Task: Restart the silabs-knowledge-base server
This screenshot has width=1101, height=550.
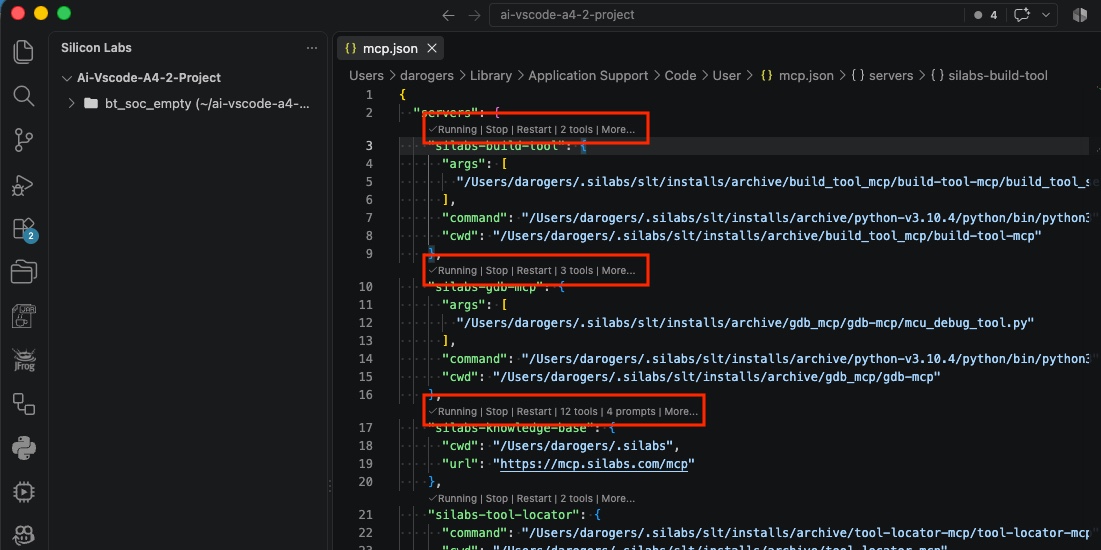Action: click(x=534, y=412)
